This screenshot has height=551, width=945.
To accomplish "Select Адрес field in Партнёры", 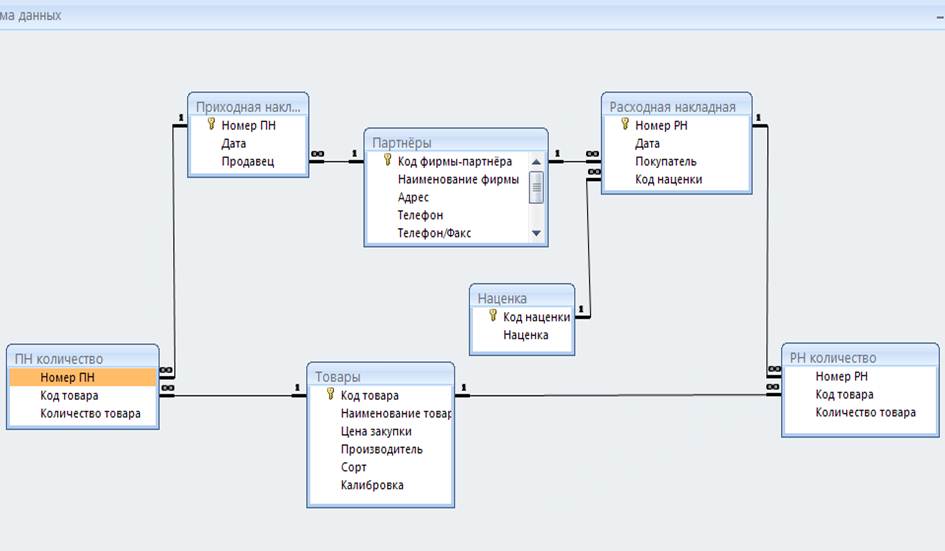I will (x=413, y=197).
